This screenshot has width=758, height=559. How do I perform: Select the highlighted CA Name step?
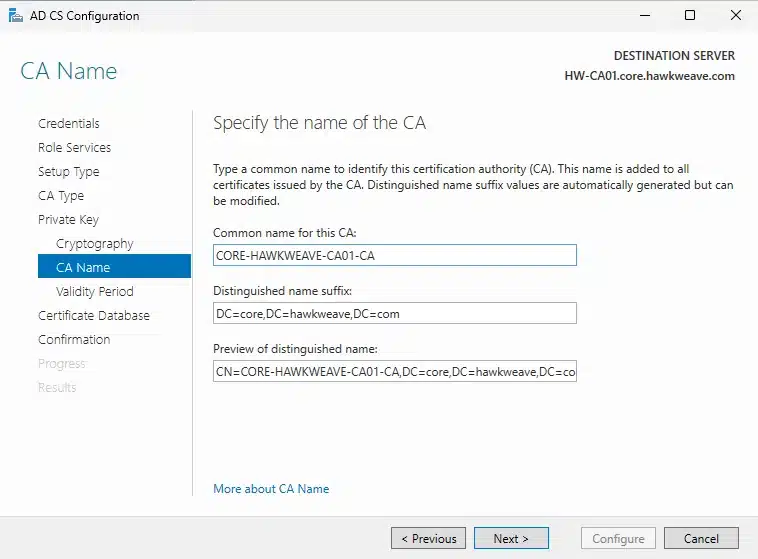(83, 268)
